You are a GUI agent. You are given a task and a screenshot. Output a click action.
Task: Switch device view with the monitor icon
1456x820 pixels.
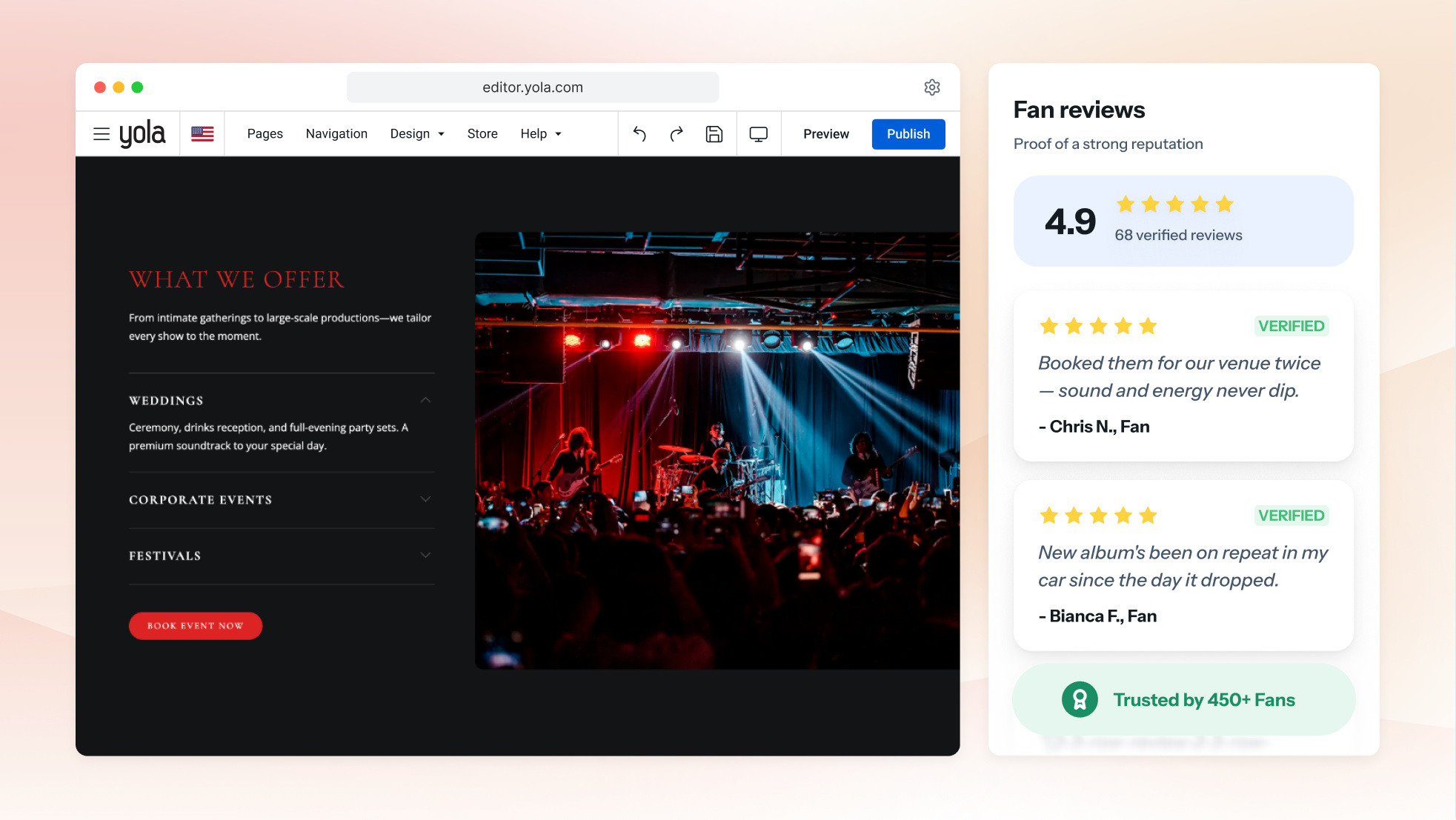tap(759, 134)
